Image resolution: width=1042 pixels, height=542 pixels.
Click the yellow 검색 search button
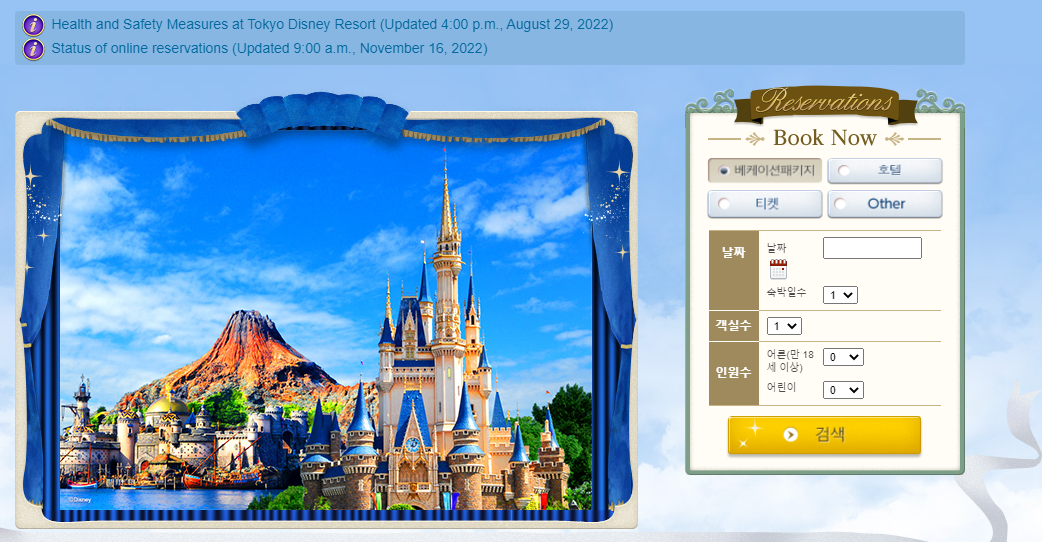pyautogui.click(x=824, y=435)
